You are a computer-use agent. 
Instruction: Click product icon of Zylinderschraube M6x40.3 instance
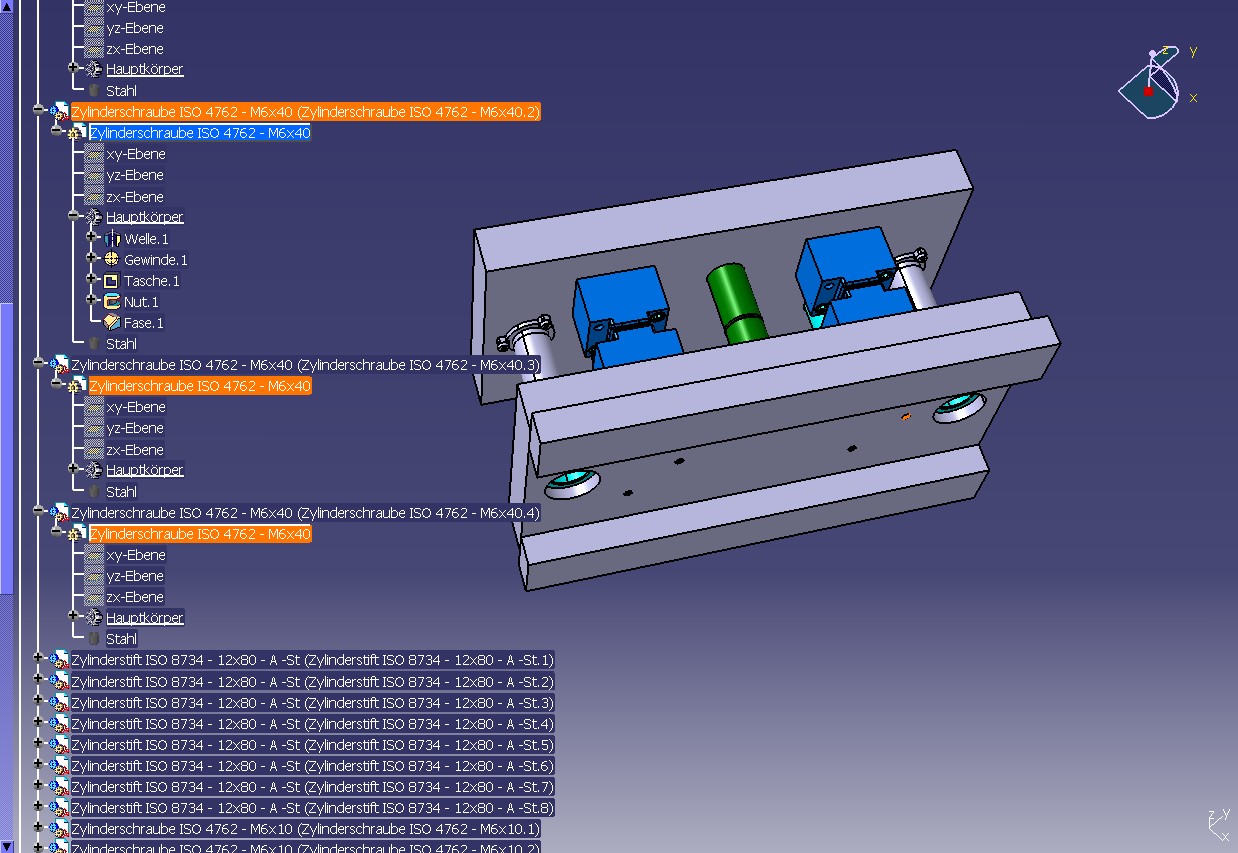pyautogui.click(x=59, y=365)
